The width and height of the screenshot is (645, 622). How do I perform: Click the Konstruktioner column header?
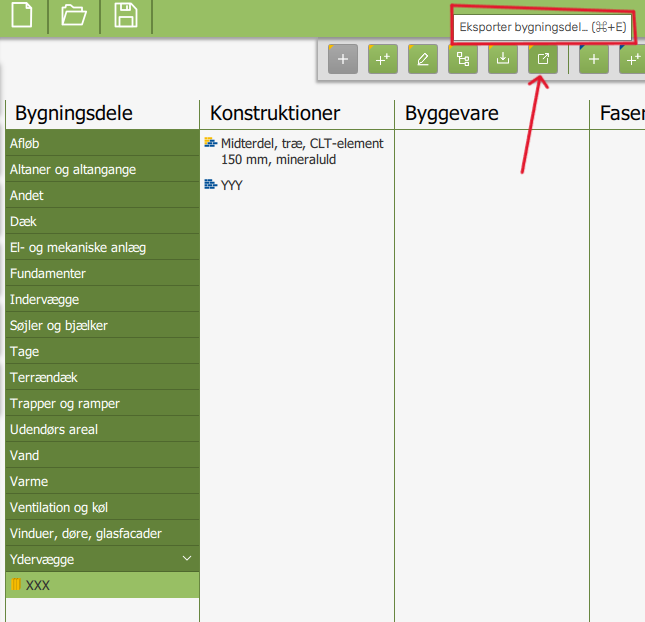275,113
